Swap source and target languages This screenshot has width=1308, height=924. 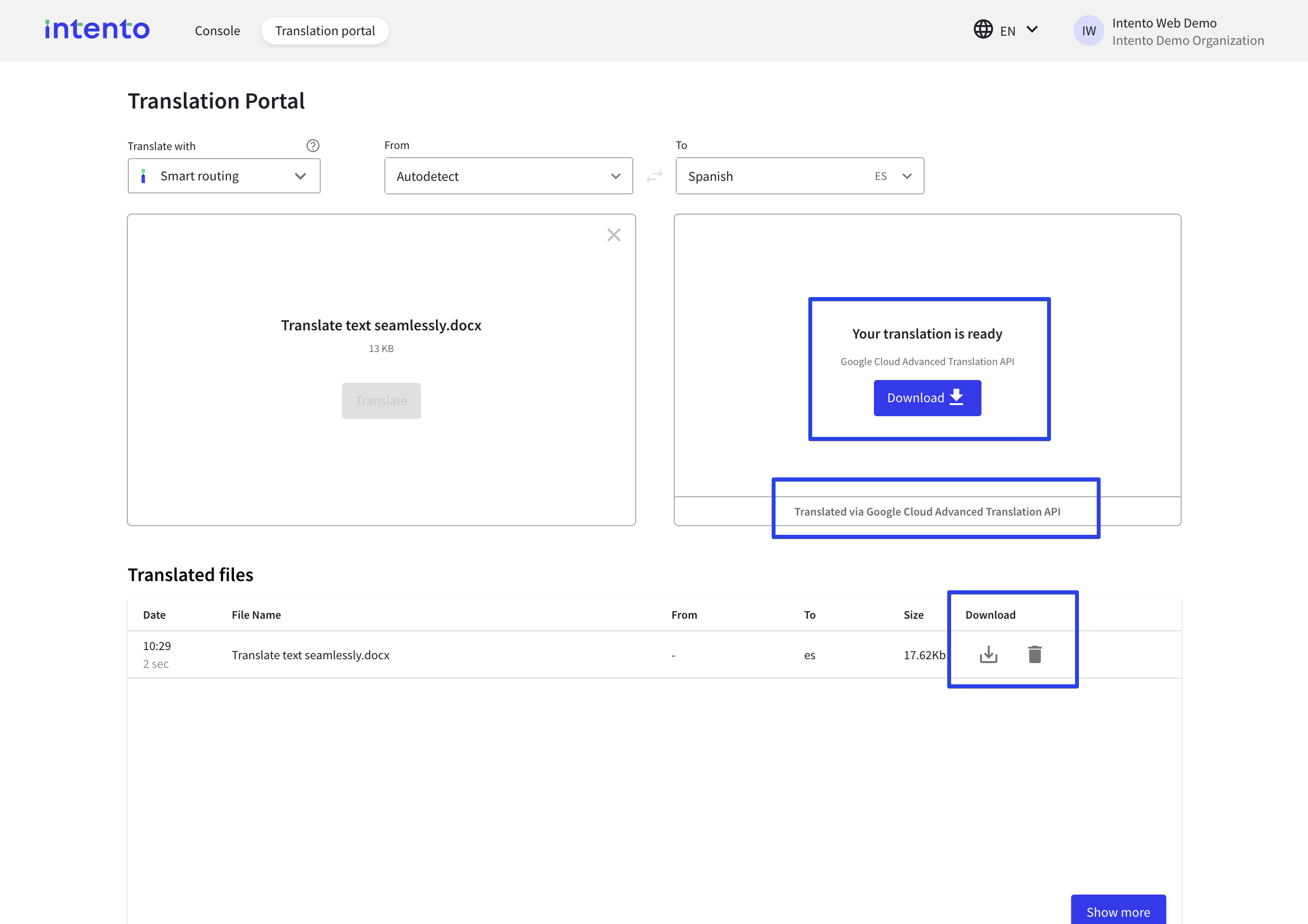tap(654, 177)
